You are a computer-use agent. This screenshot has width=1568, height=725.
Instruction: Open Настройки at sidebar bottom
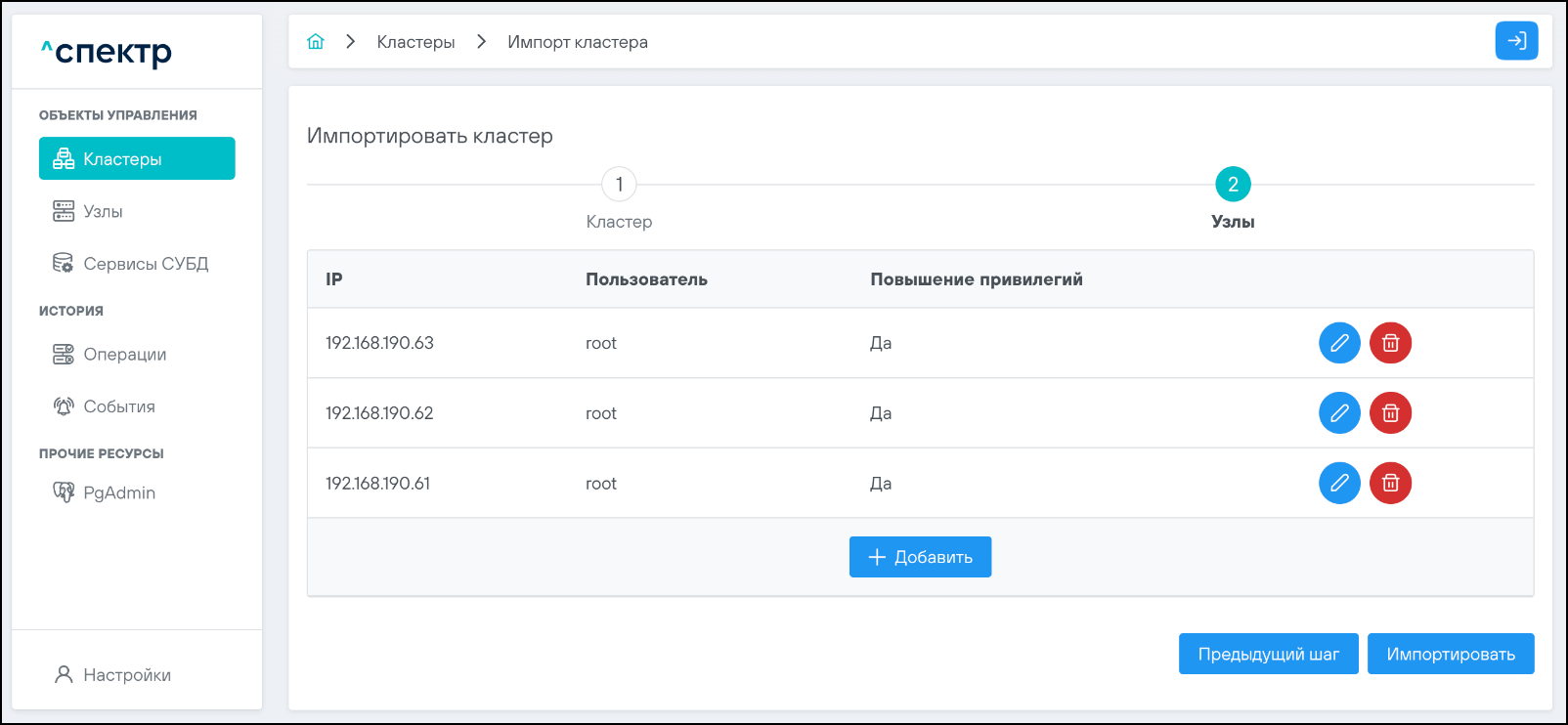[x=126, y=675]
